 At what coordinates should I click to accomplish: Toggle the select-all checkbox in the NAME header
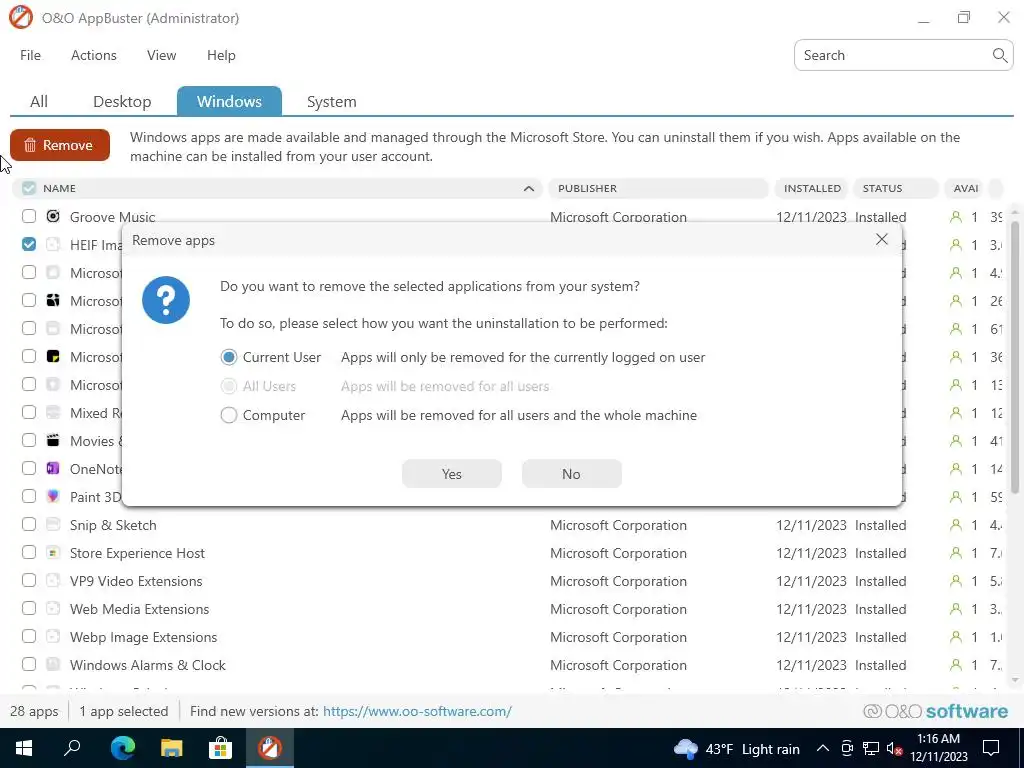pos(29,188)
